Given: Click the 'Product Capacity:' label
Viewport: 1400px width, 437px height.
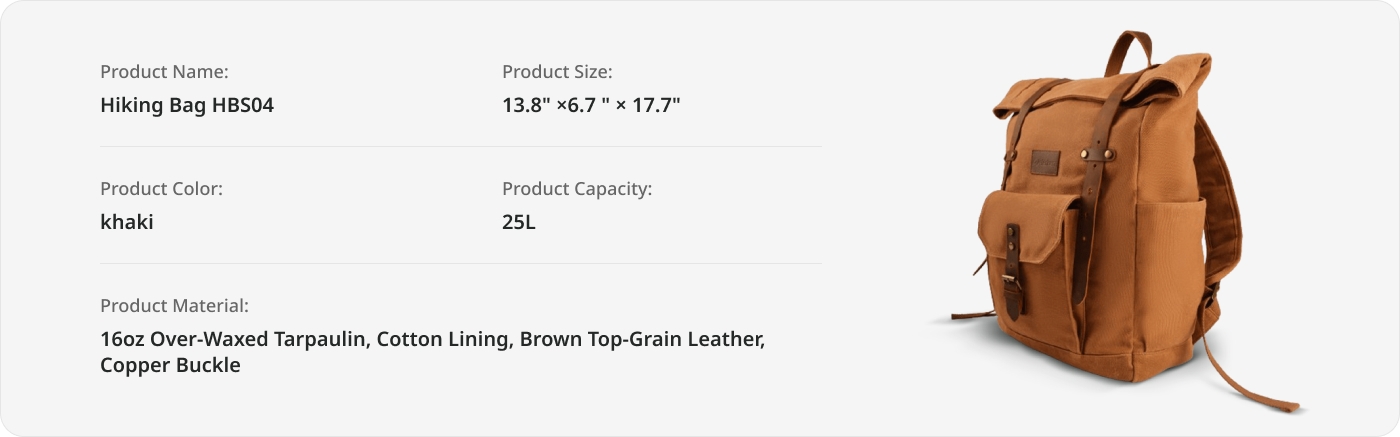Looking at the screenshot, I should [577, 188].
